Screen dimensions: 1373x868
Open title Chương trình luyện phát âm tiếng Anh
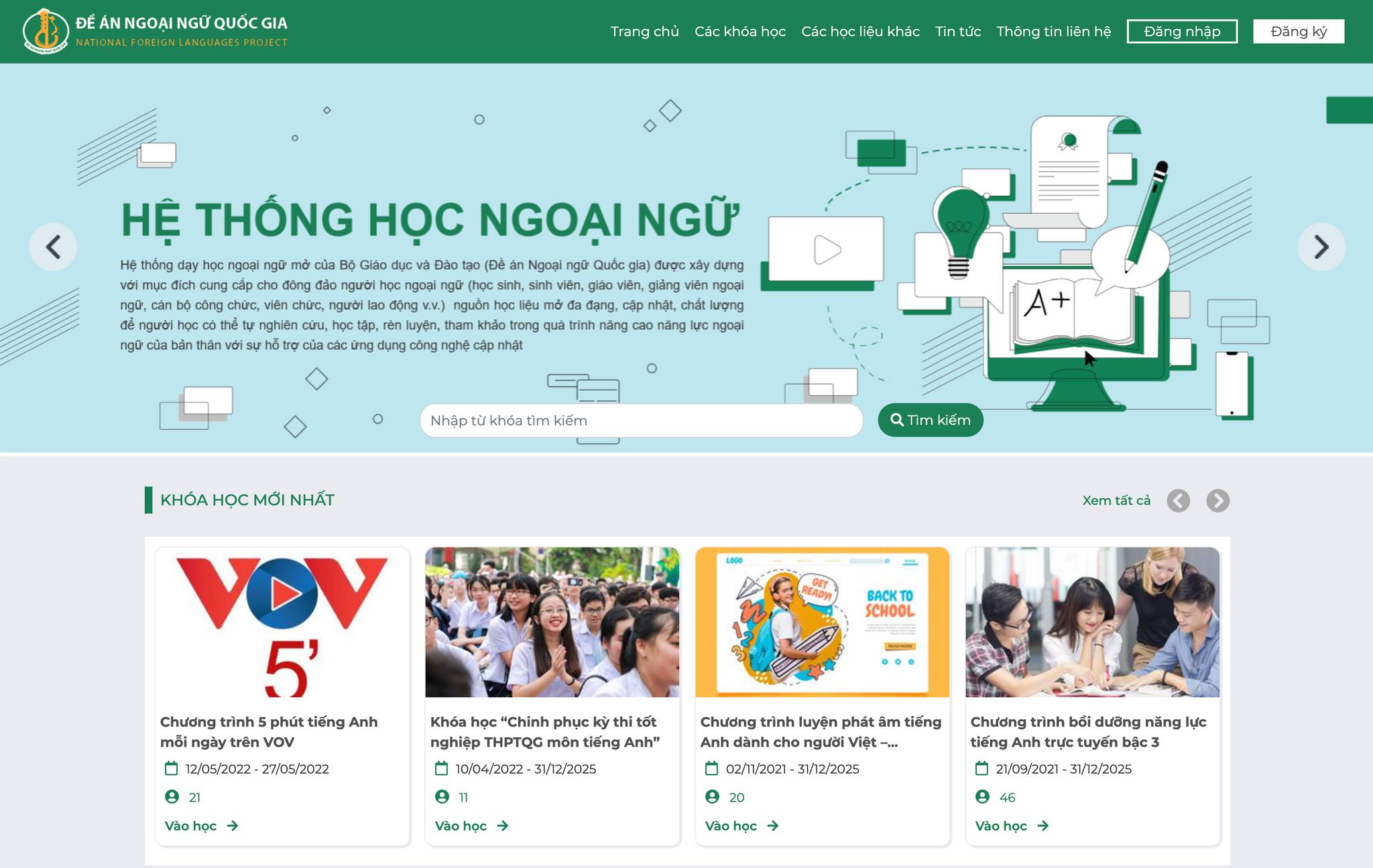click(821, 732)
